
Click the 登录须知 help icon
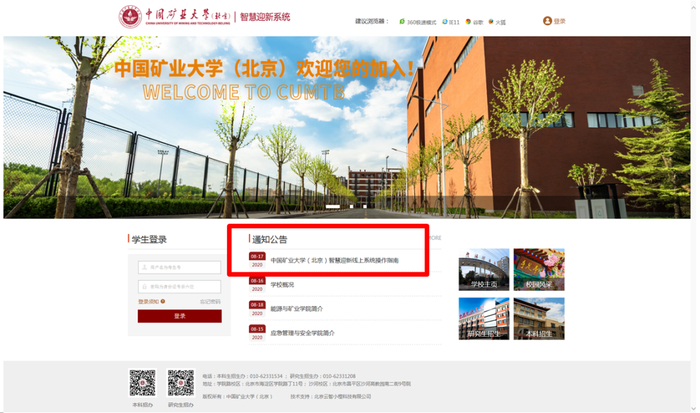click(x=163, y=301)
